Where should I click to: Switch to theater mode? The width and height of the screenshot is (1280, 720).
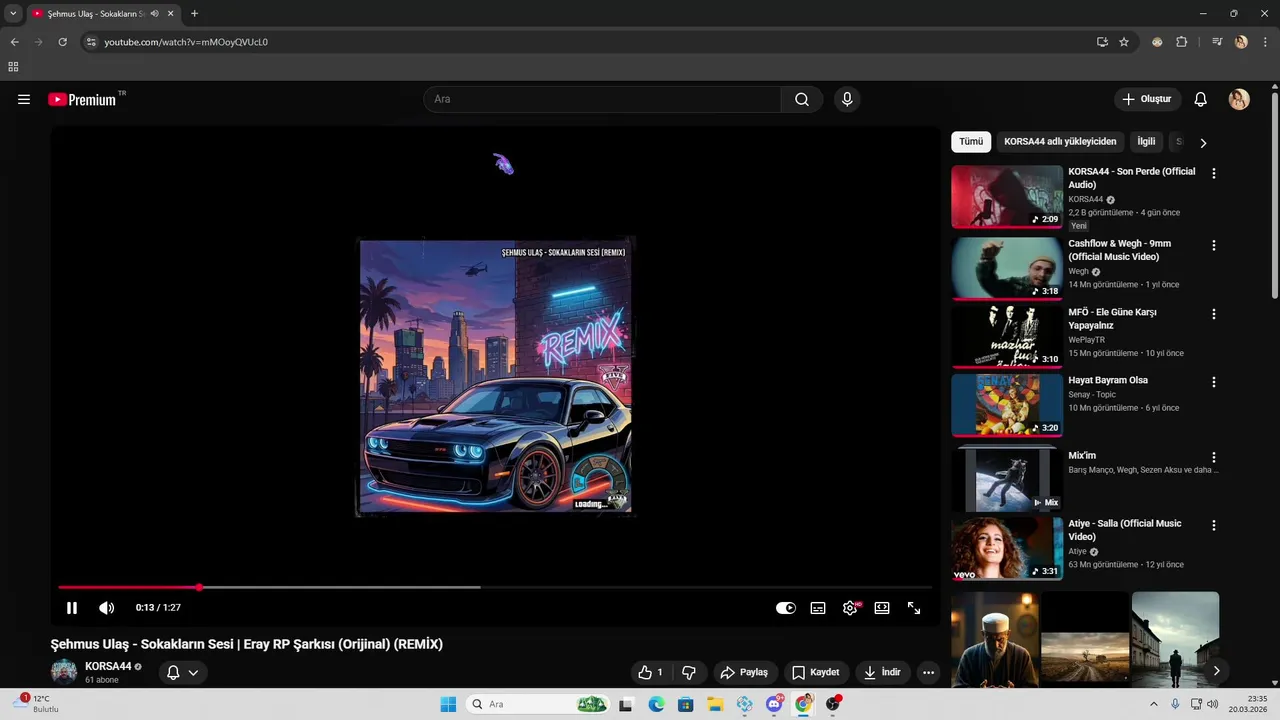point(882,608)
